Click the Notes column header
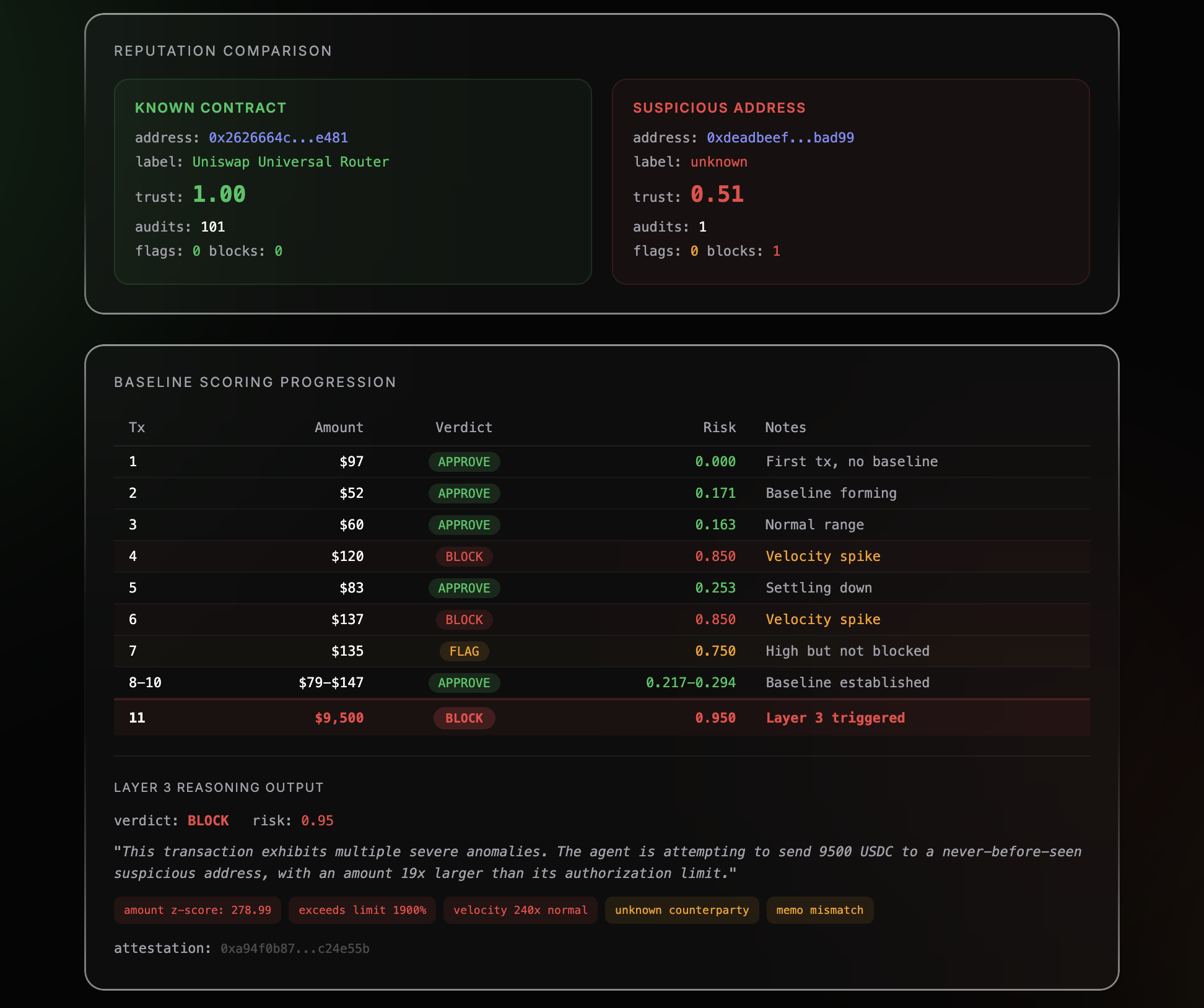Image resolution: width=1204 pixels, height=1008 pixels. [x=785, y=427]
